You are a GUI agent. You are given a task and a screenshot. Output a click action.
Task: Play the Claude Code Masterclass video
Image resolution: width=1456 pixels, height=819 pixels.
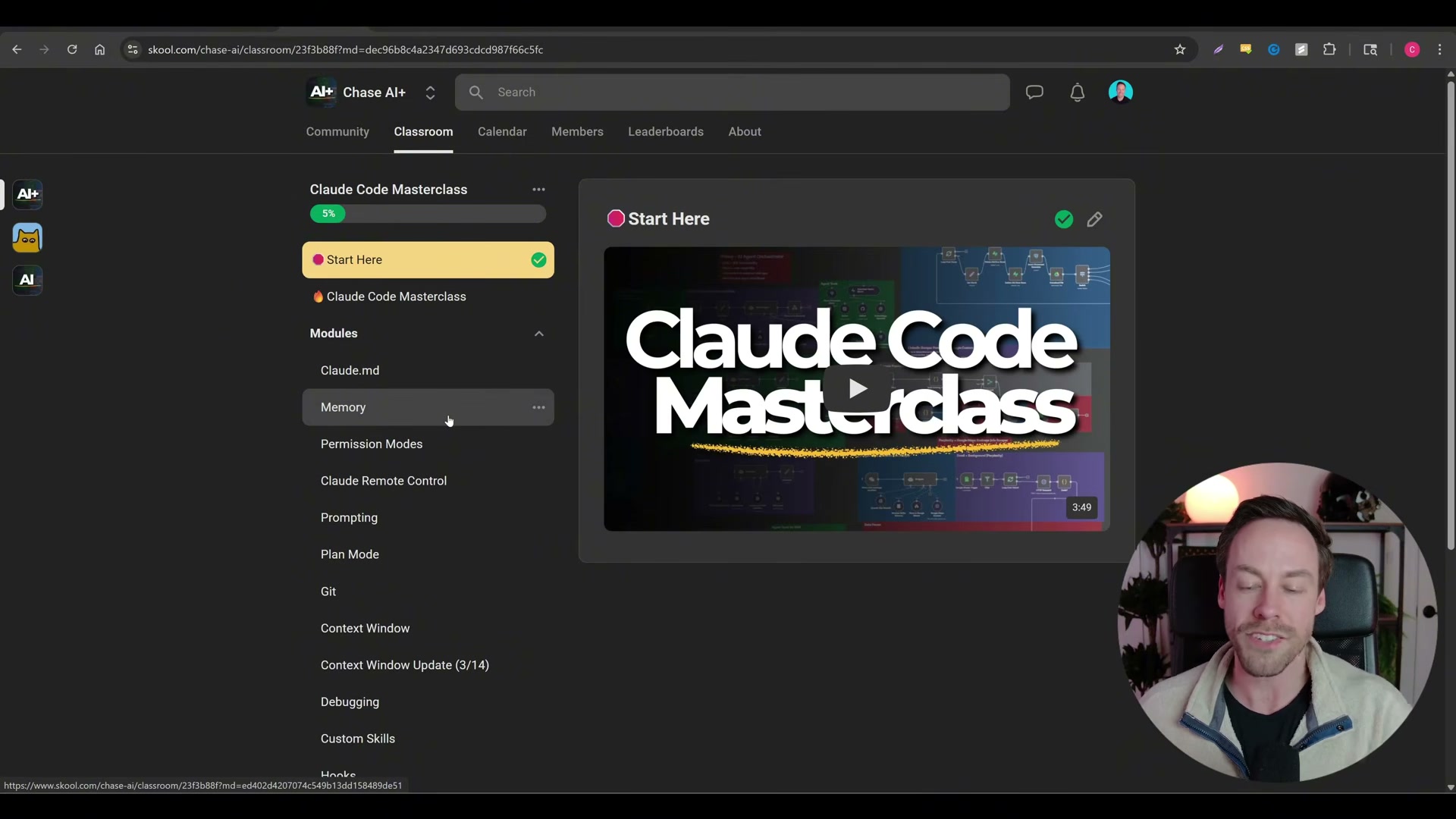pyautogui.click(x=857, y=388)
